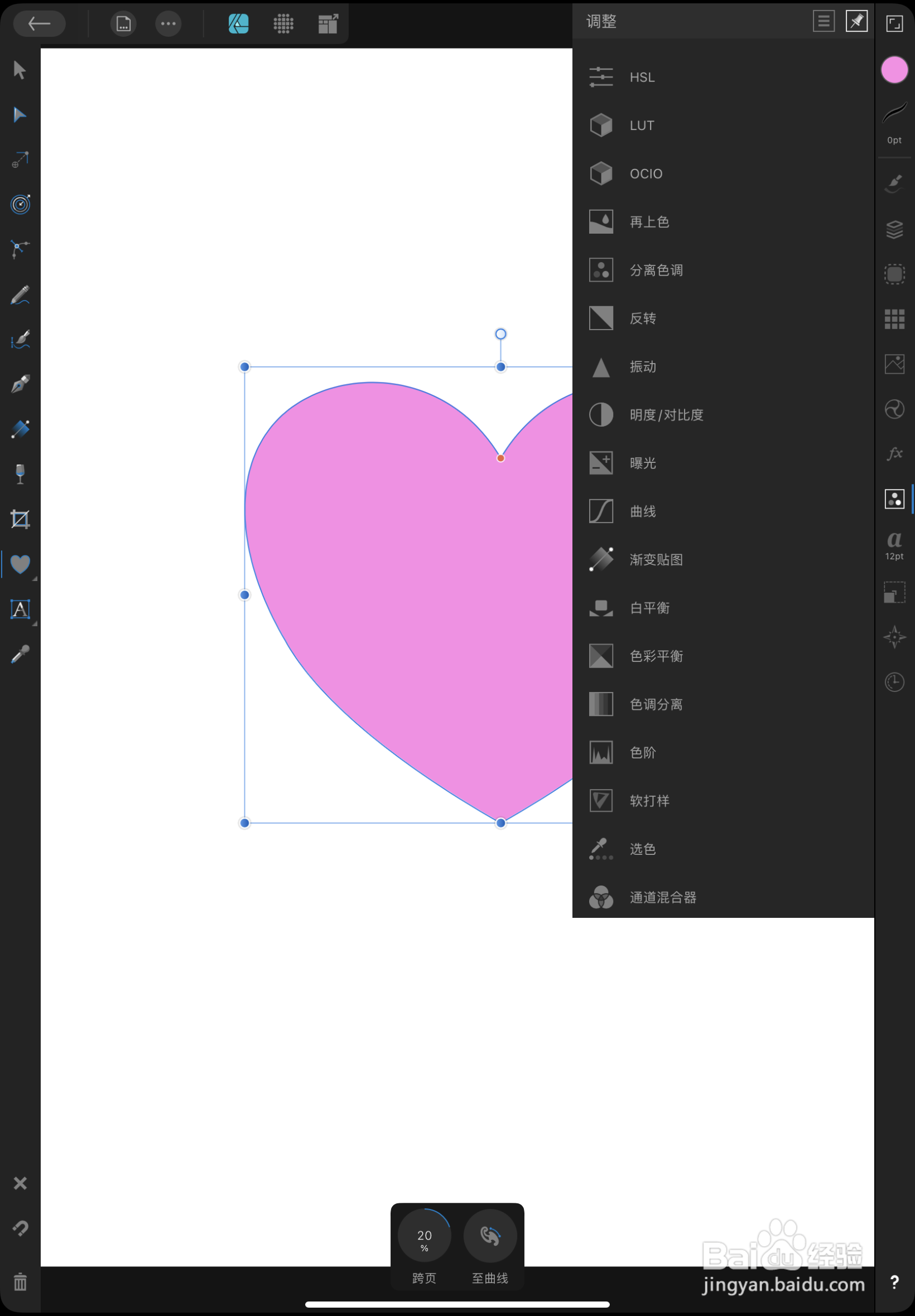915x1316 pixels.
Task: Open the pink fill color swatch
Action: pyautogui.click(x=894, y=69)
